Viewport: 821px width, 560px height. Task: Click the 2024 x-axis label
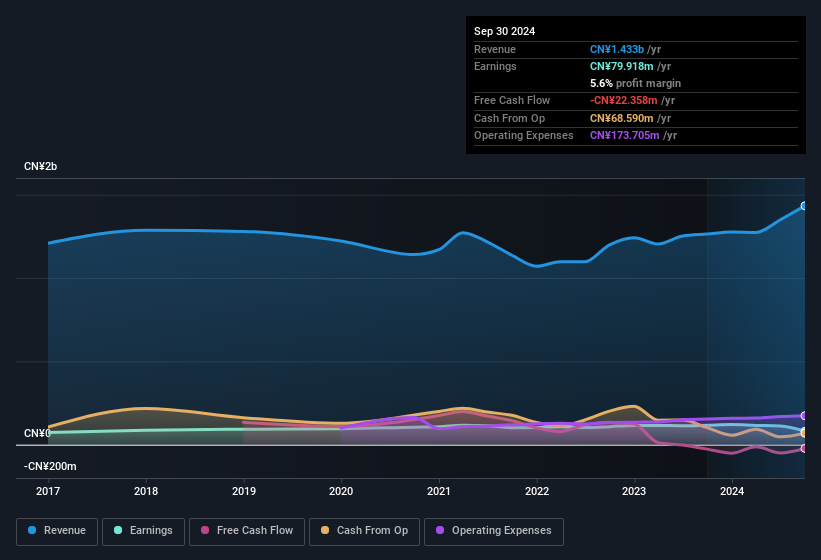pos(731,491)
